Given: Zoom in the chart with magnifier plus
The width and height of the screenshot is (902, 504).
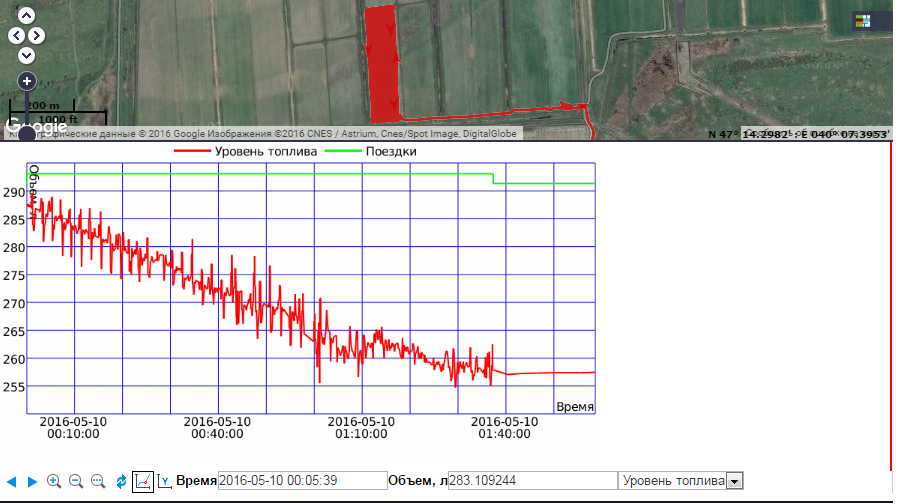Looking at the screenshot, I should [x=54, y=481].
